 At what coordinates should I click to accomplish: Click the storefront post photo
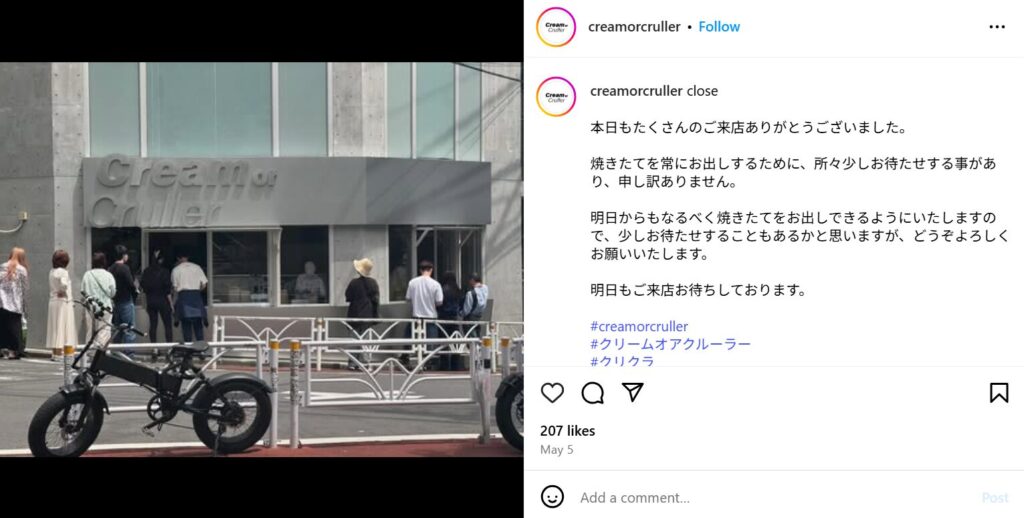tap(261, 259)
